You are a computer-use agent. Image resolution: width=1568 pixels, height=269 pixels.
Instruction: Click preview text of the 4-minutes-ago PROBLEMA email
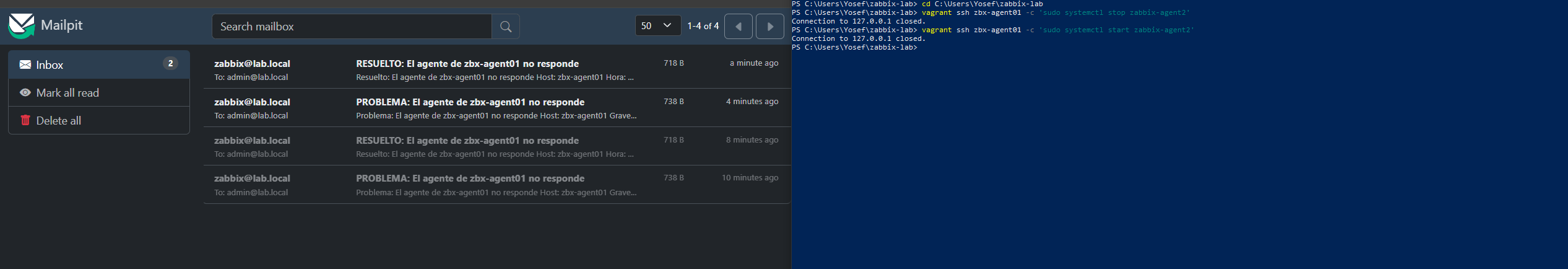click(x=496, y=115)
